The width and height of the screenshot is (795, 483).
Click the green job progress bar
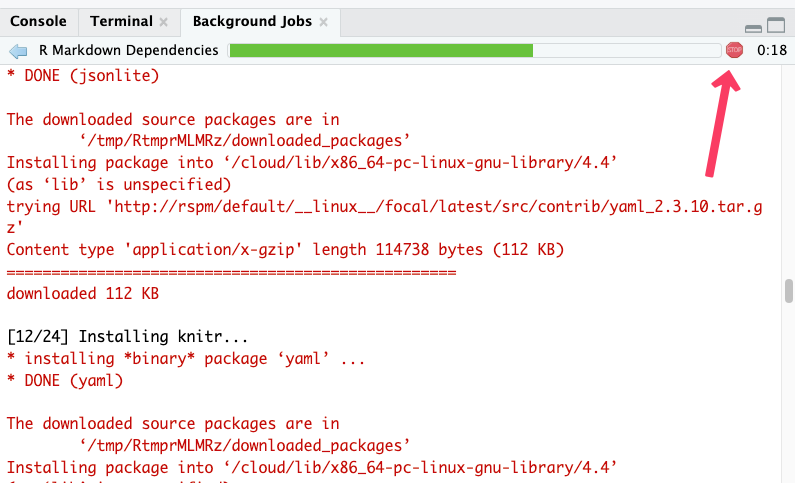[380, 50]
